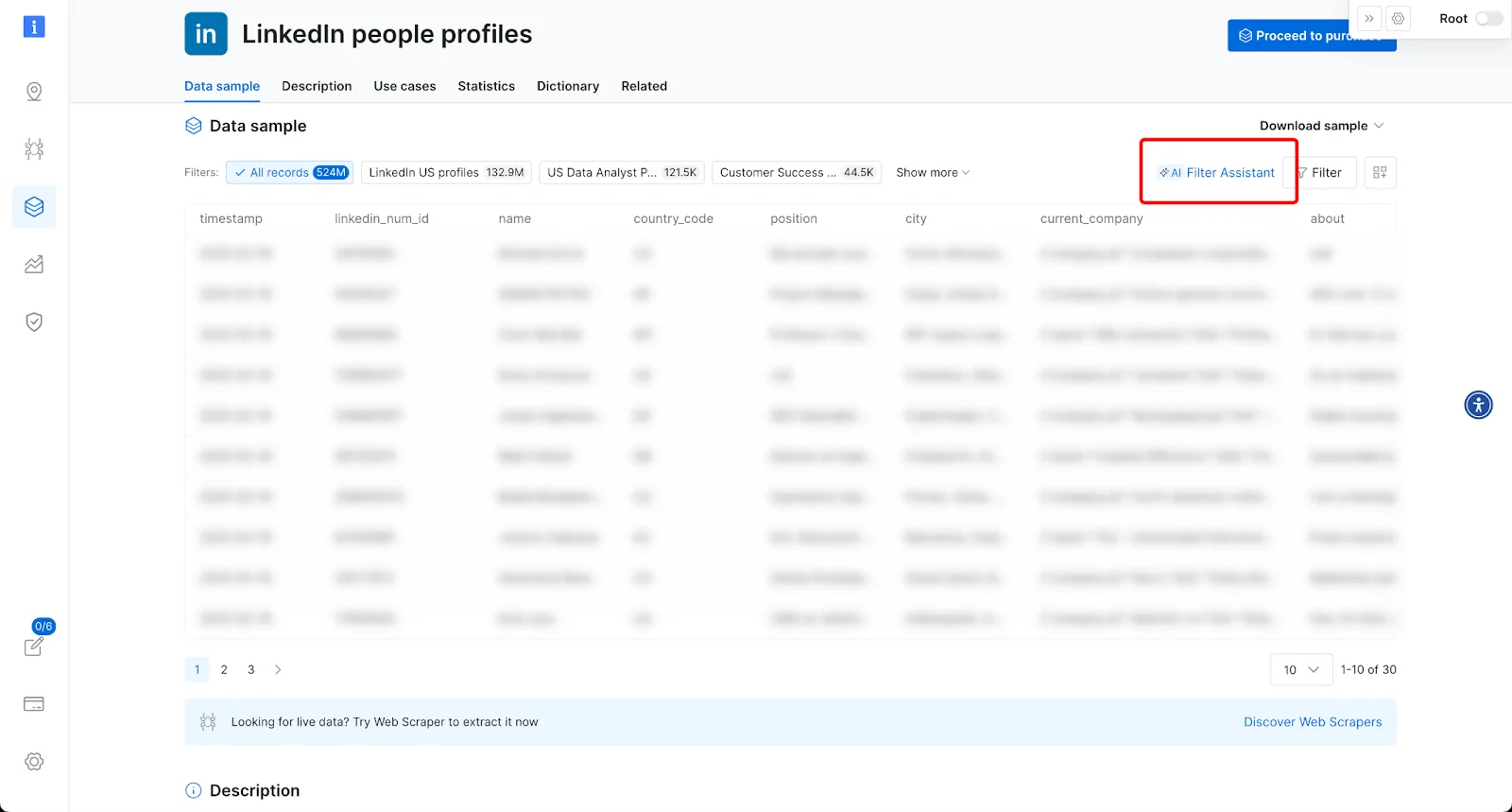This screenshot has width=1512, height=812.
Task: Click the name column header
Action: point(515,218)
